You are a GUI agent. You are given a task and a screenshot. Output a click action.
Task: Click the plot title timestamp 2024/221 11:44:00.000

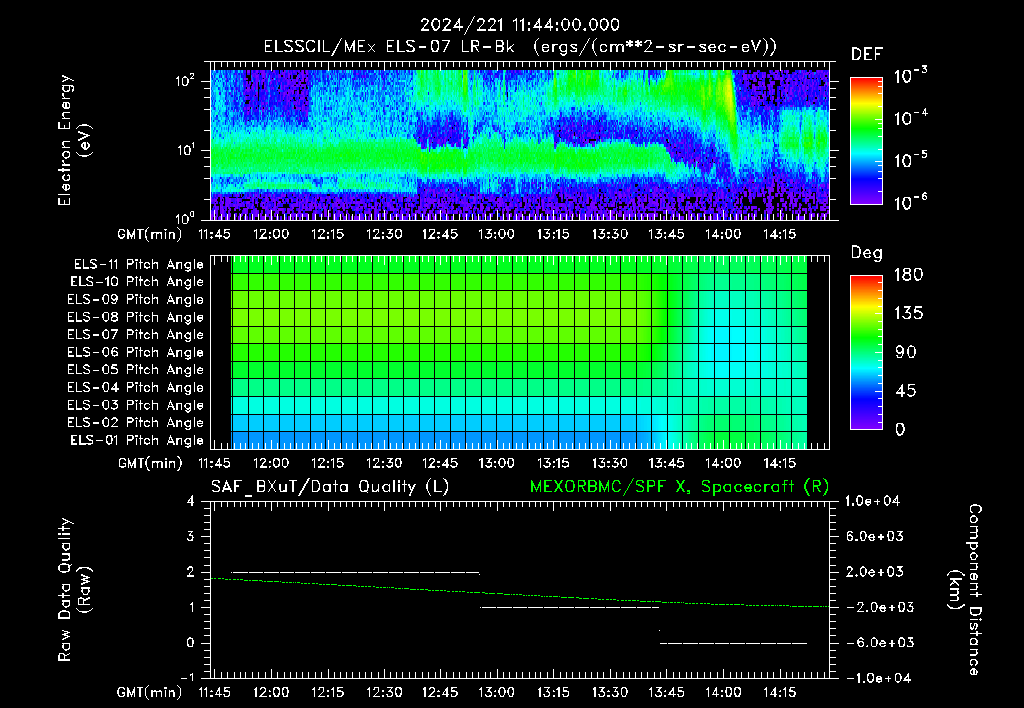pos(520,25)
